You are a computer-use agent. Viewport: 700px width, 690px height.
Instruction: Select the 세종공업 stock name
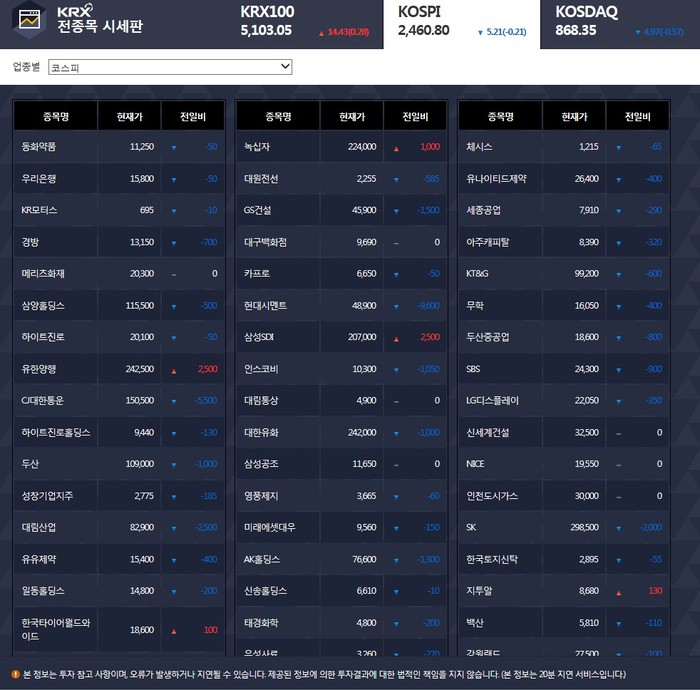[x=483, y=210]
